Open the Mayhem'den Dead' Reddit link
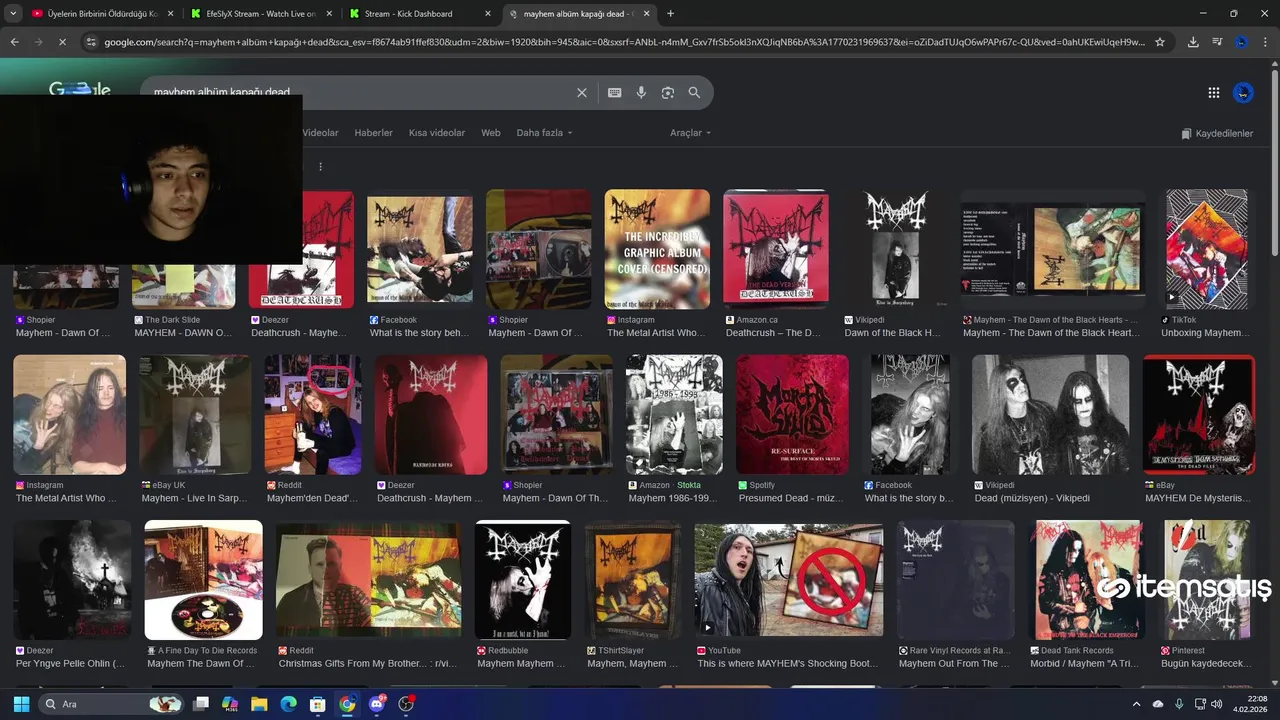1280x720 pixels. pos(312,498)
